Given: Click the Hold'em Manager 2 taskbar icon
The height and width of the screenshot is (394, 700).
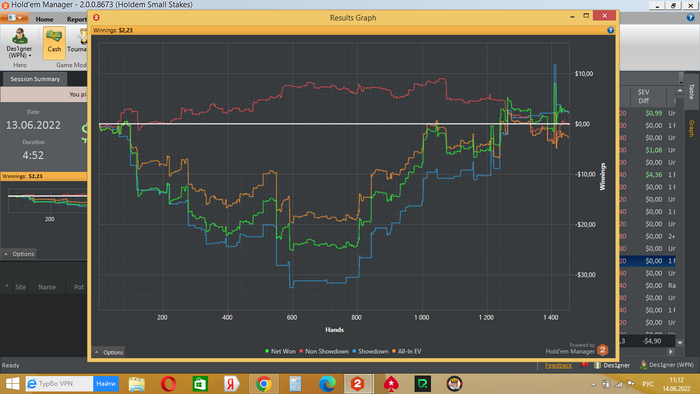Looking at the screenshot, I should point(358,384).
